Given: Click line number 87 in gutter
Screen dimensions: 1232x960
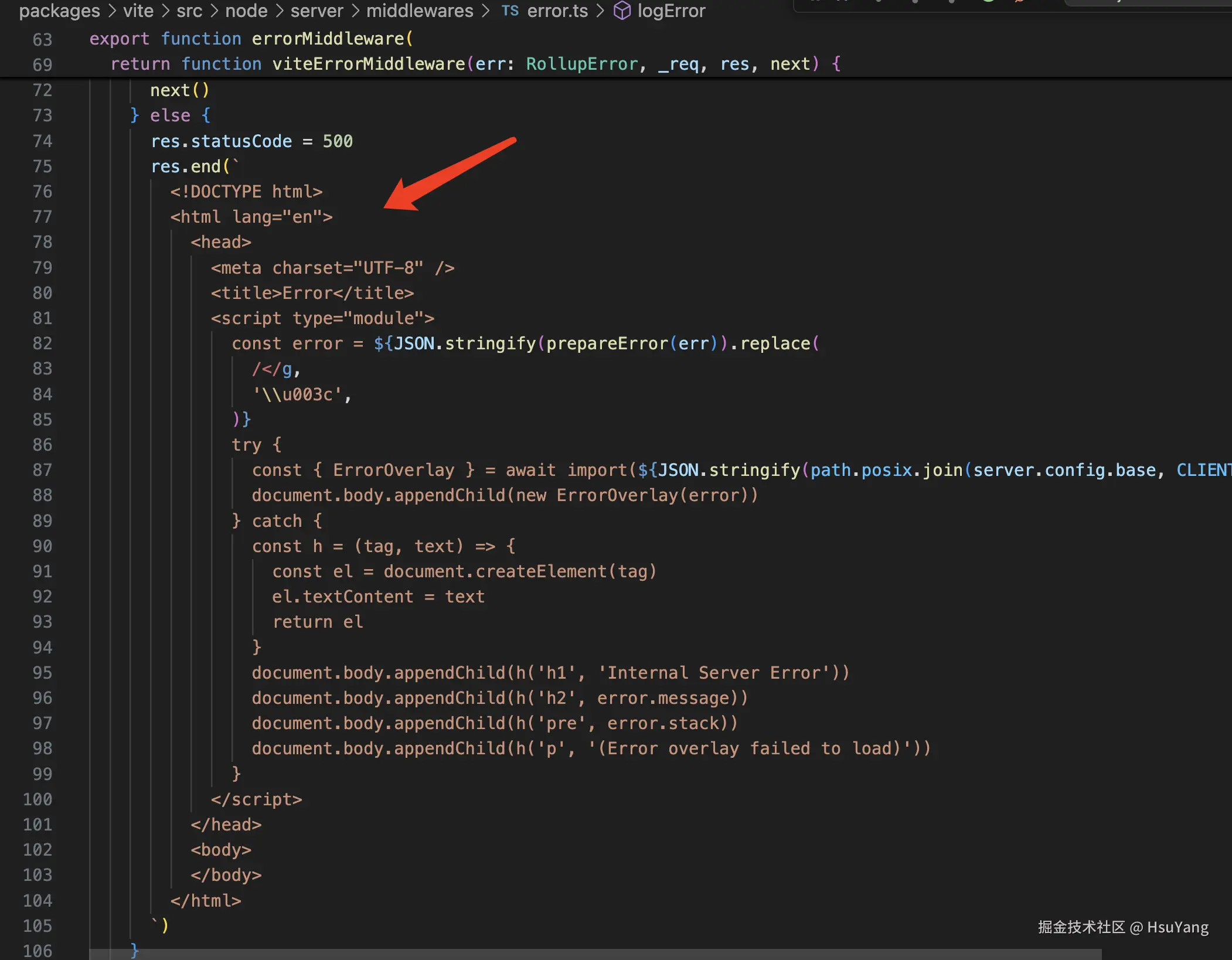Looking at the screenshot, I should tap(42, 470).
